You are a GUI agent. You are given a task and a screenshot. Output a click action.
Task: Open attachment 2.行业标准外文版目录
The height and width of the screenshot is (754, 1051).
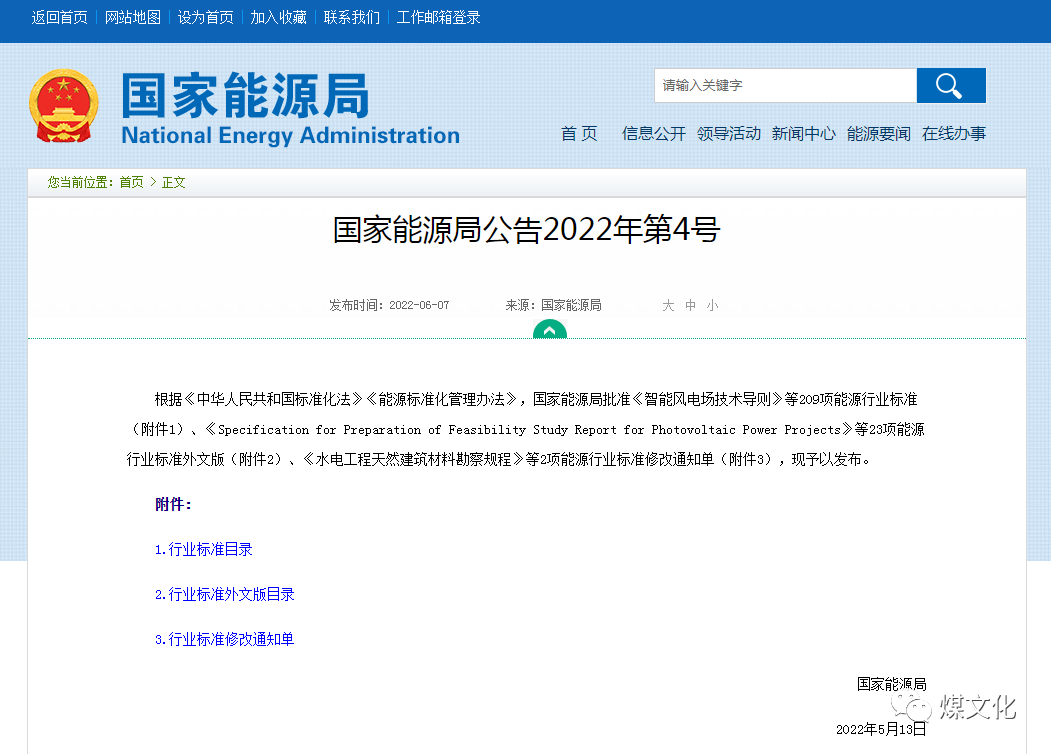(x=223, y=594)
